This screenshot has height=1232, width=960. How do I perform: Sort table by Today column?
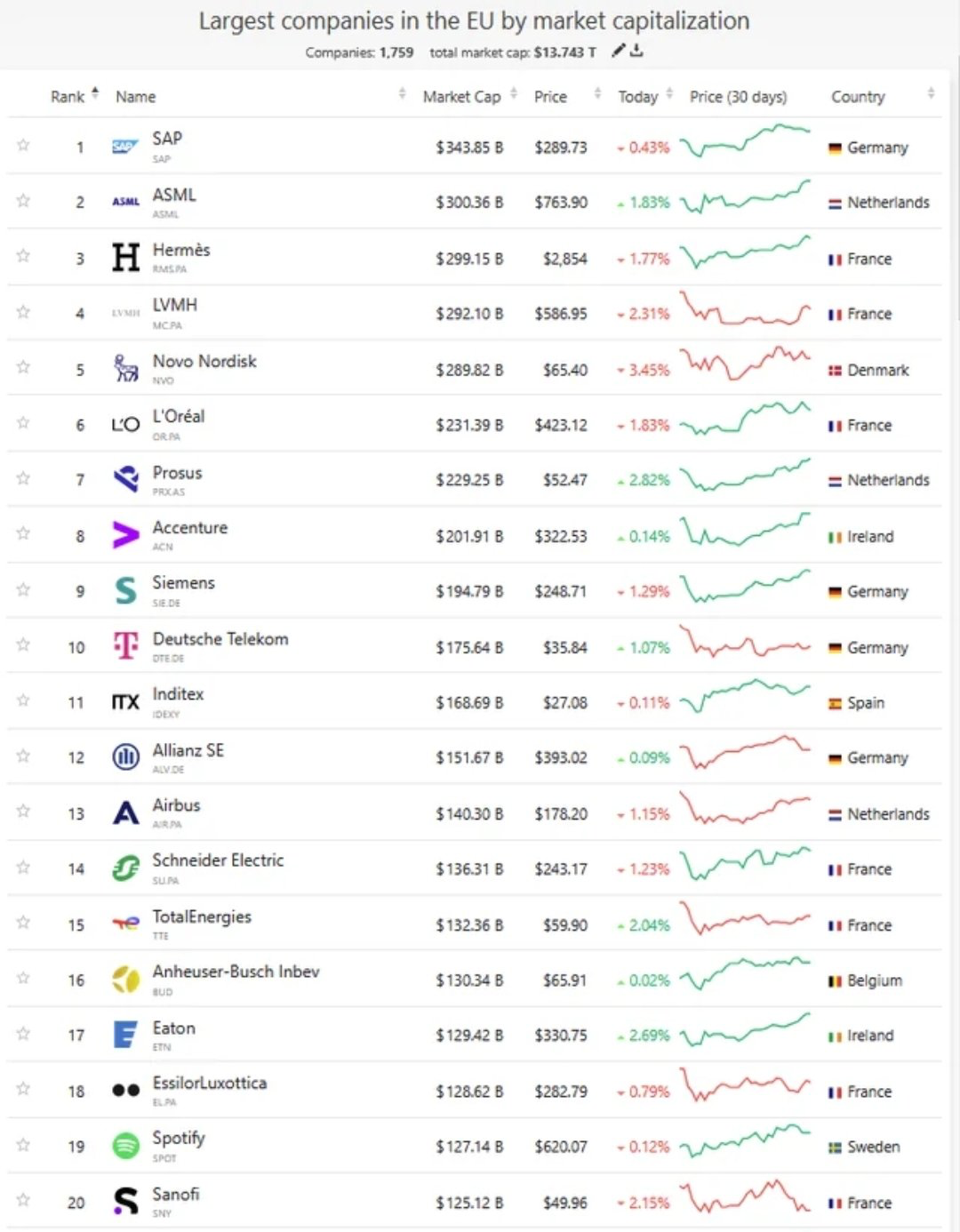pos(645,96)
